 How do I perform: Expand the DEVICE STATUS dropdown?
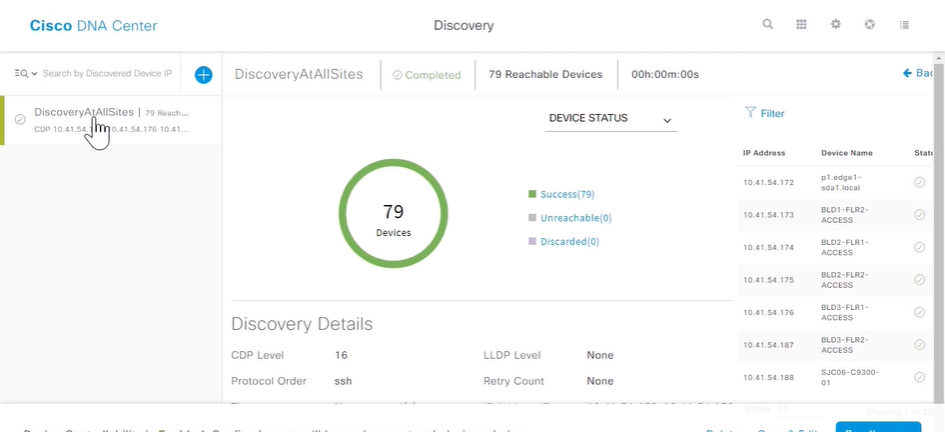(611, 119)
